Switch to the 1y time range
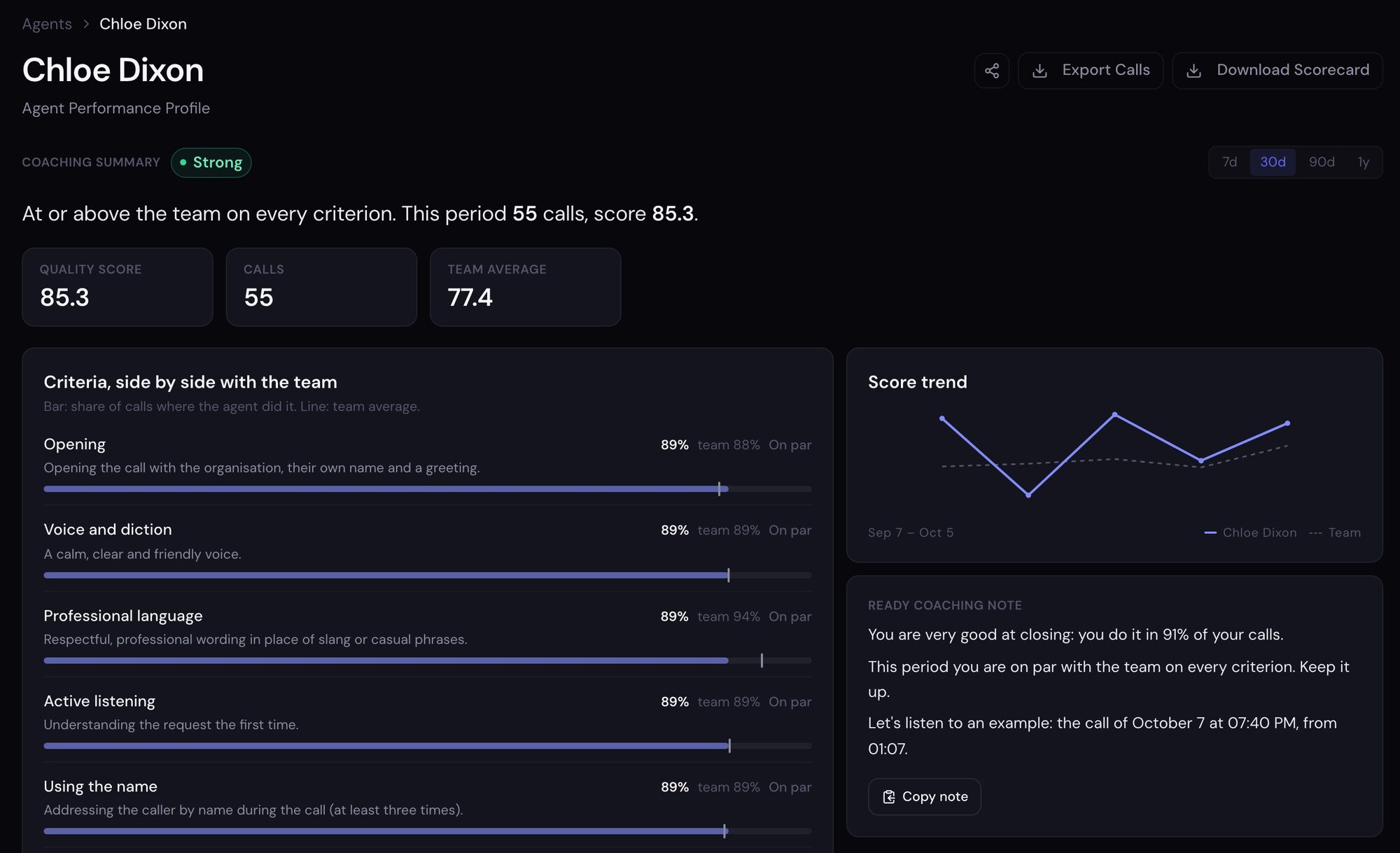Image resolution: width=1400 pixels, height=853 pixels. click(1363, 162)
